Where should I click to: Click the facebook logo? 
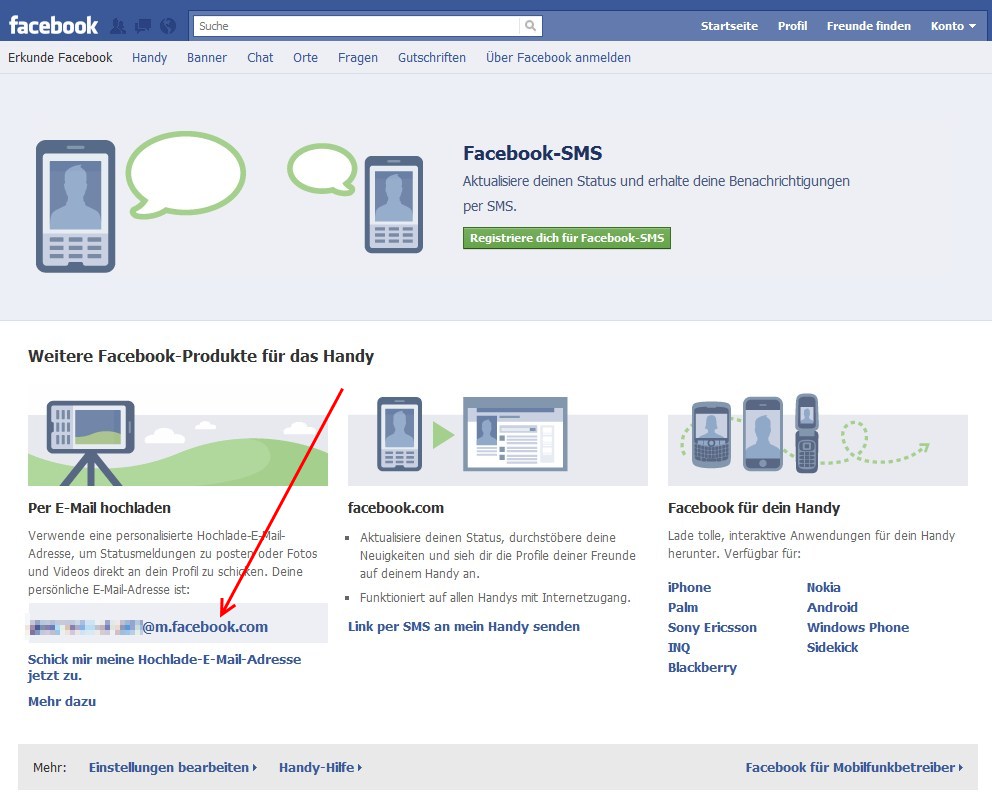point(53,26)
